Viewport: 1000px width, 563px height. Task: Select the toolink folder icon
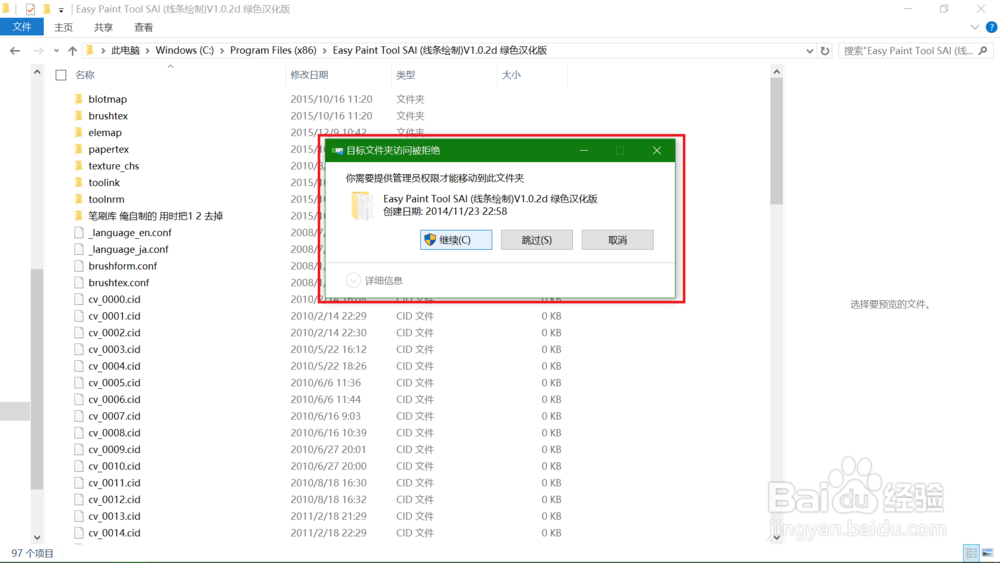[x=78, y=182]
